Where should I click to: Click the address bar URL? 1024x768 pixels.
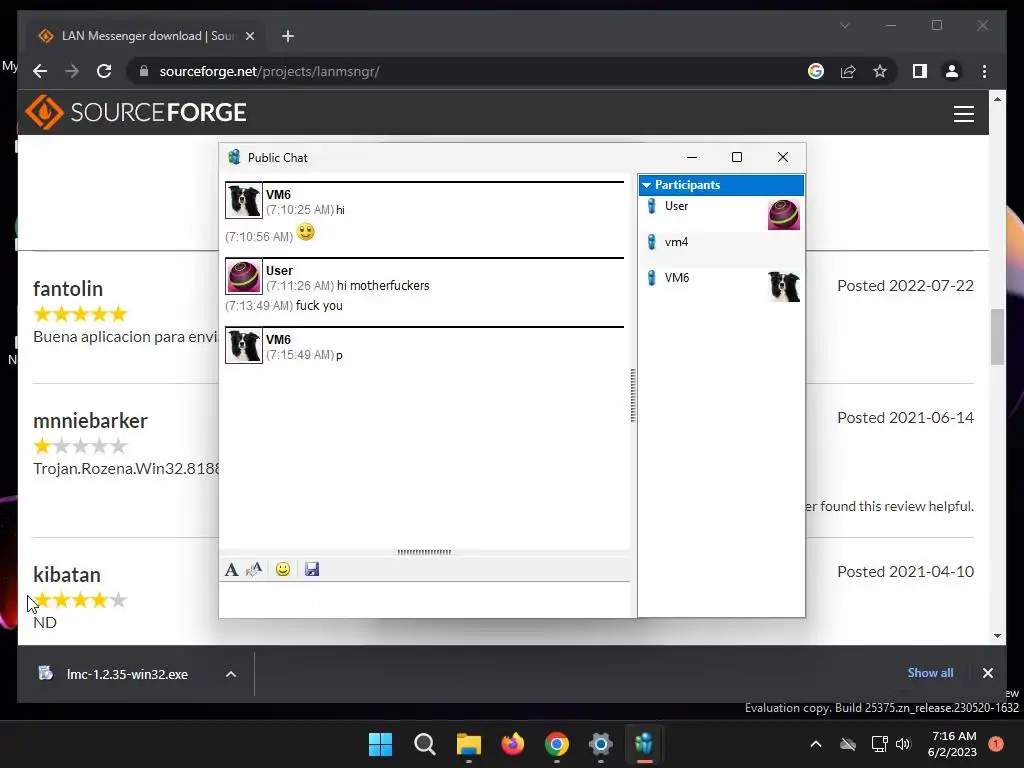(269, 71)
